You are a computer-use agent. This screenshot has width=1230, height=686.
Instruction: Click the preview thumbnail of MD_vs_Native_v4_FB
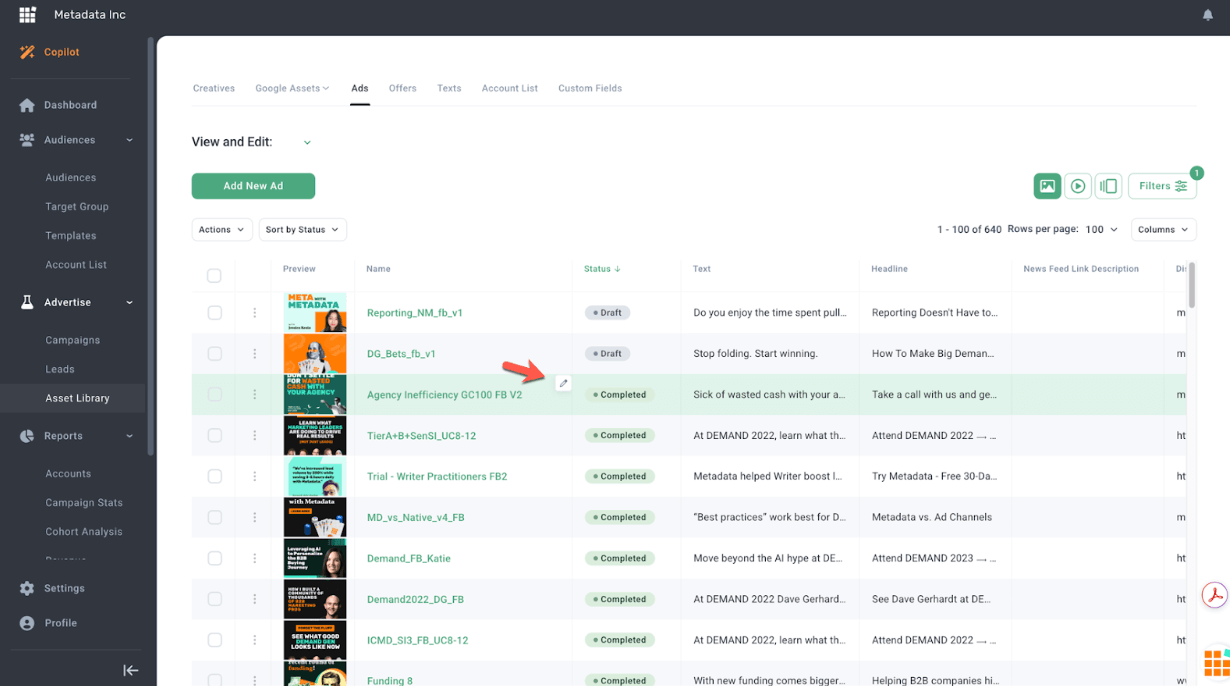[x=315, y=517]
